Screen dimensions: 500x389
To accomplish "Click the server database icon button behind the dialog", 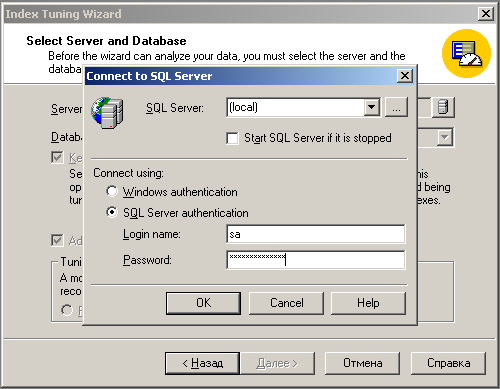I will [x=443, y=107].
